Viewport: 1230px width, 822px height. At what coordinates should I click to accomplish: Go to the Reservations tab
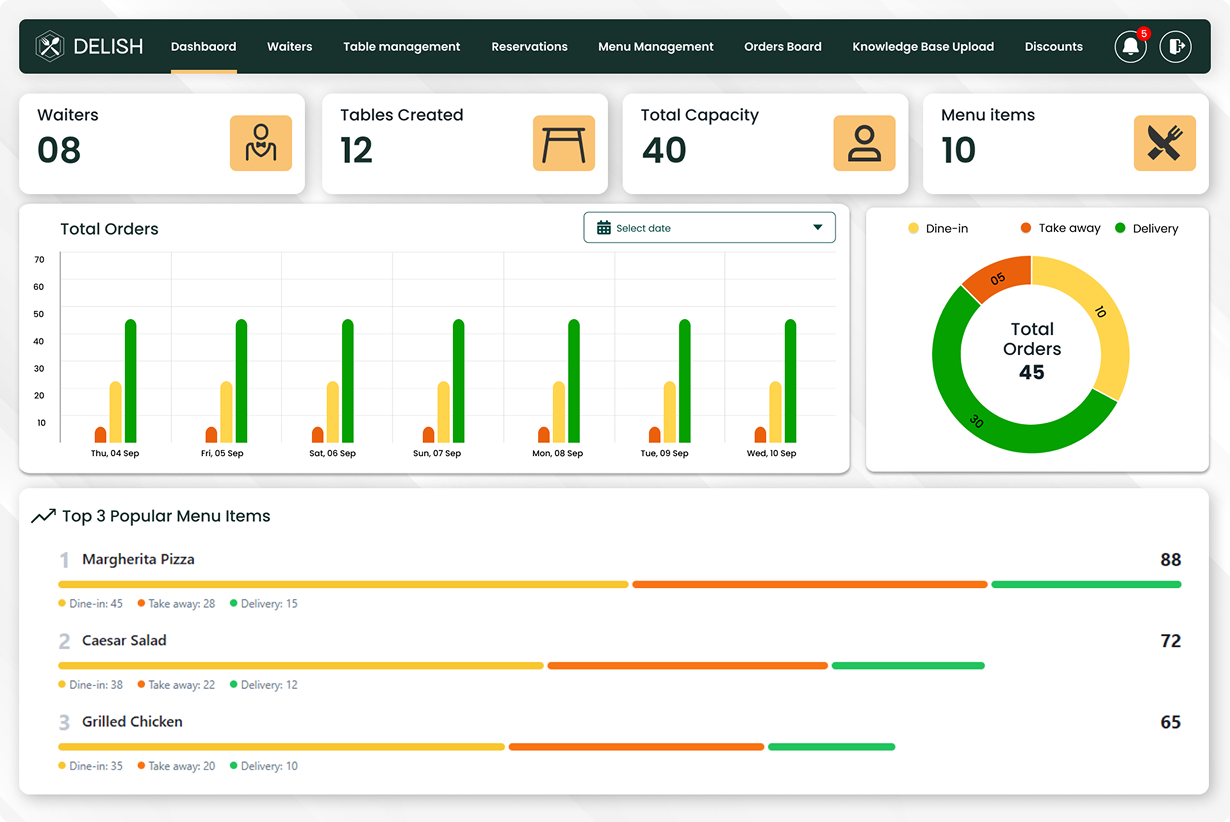(529, 47)
